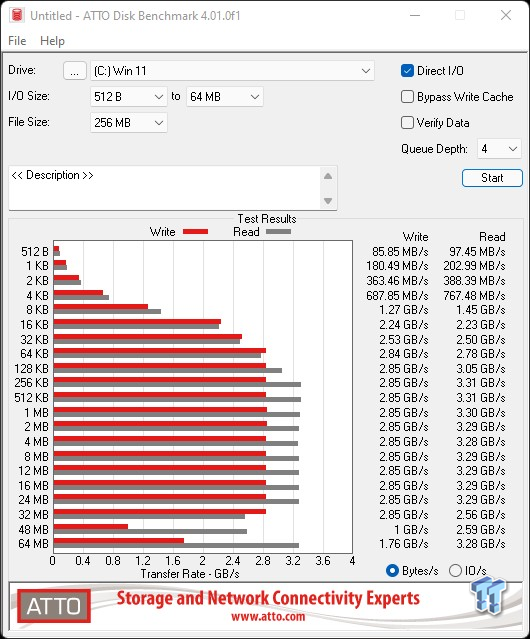Click the 388.39 MB/s read value
This screenshot has height=639, width=530.
474,281
